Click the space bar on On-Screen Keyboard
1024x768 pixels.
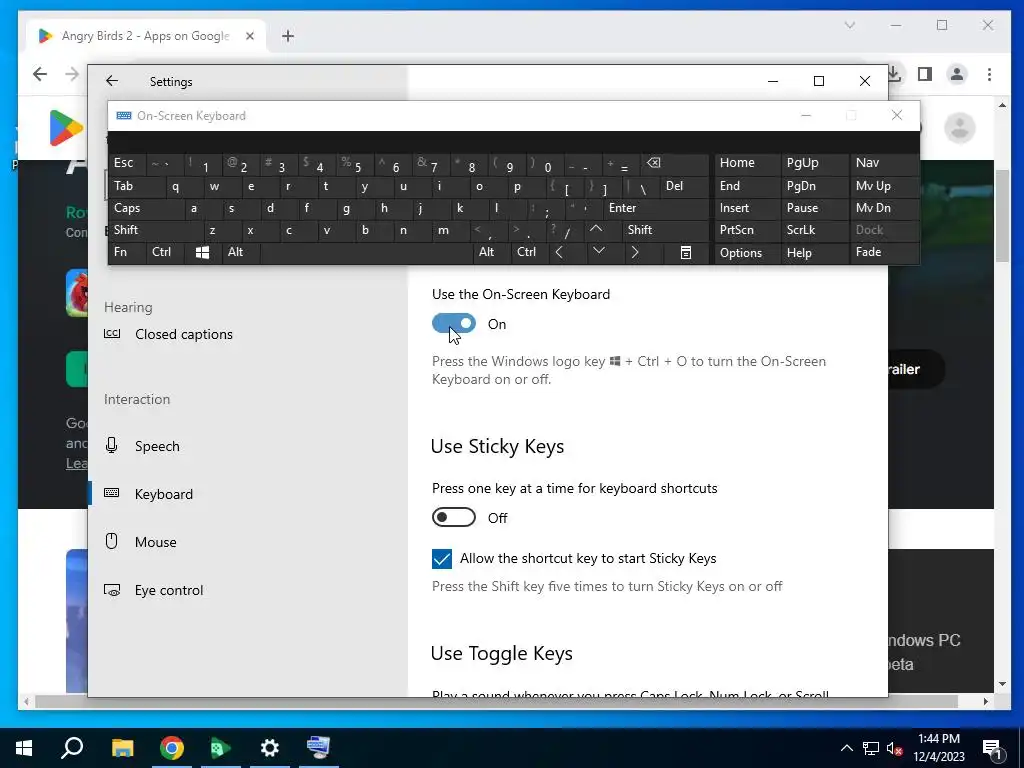pyautogui.click(x=367, y=253)
